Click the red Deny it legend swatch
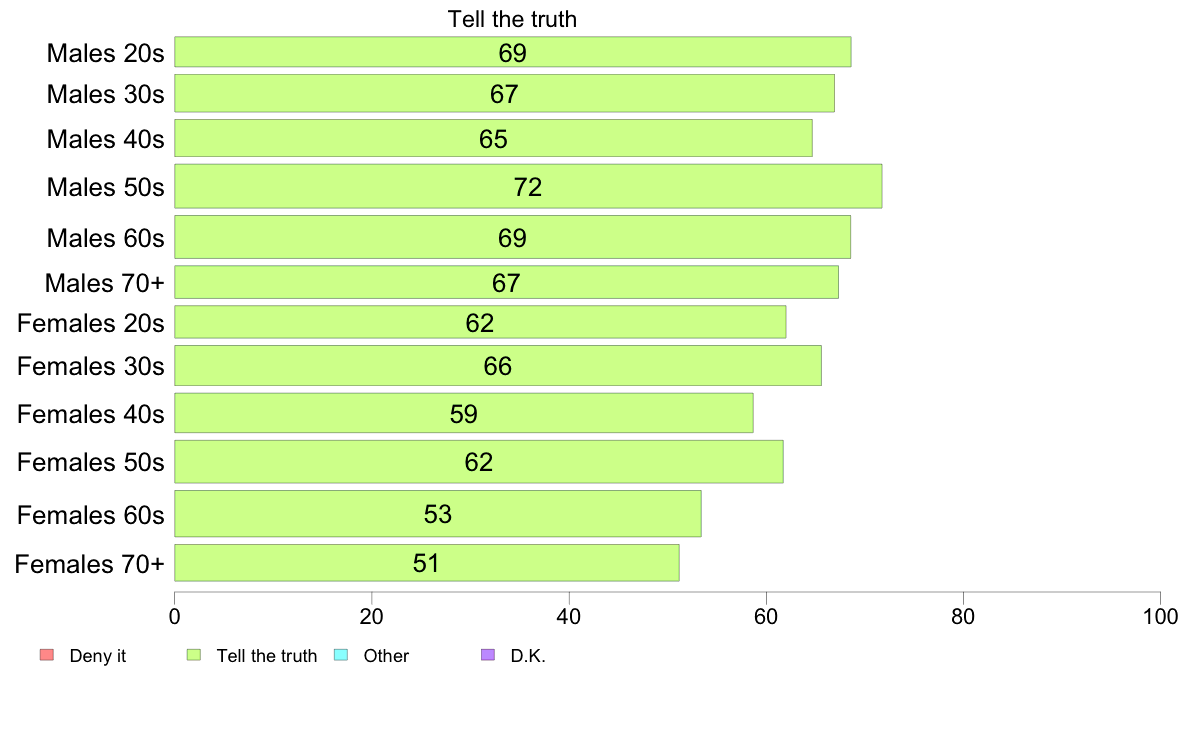This screenshot has height=736, width=1188. tap(47, 655)
